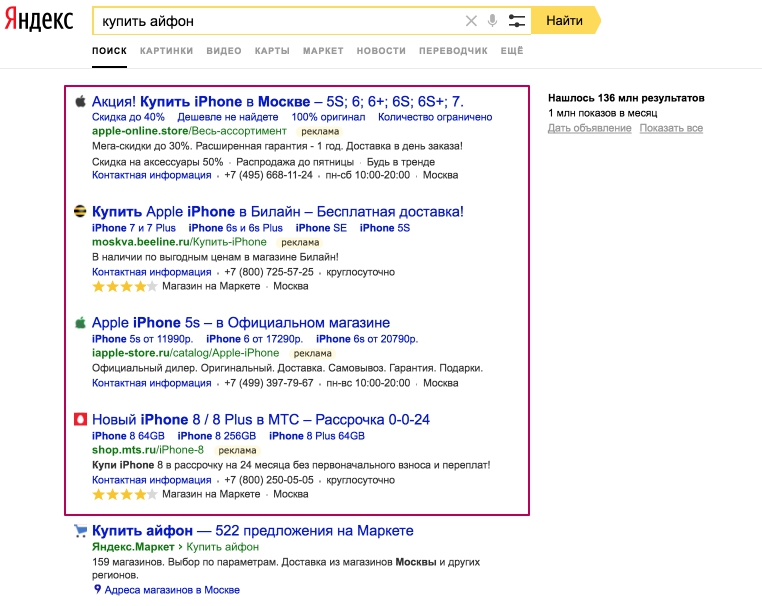Click the Beeline ad star rating
Screen dimensions: 762x606
pos(124,286)
